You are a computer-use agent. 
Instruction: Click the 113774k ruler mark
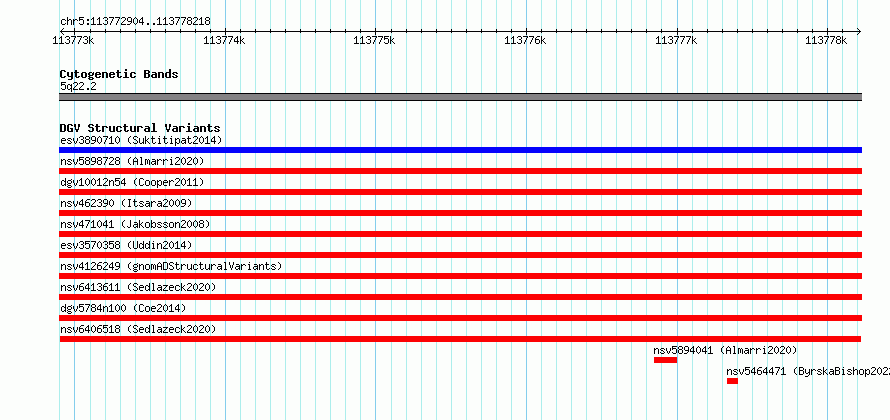click(224, 40)
